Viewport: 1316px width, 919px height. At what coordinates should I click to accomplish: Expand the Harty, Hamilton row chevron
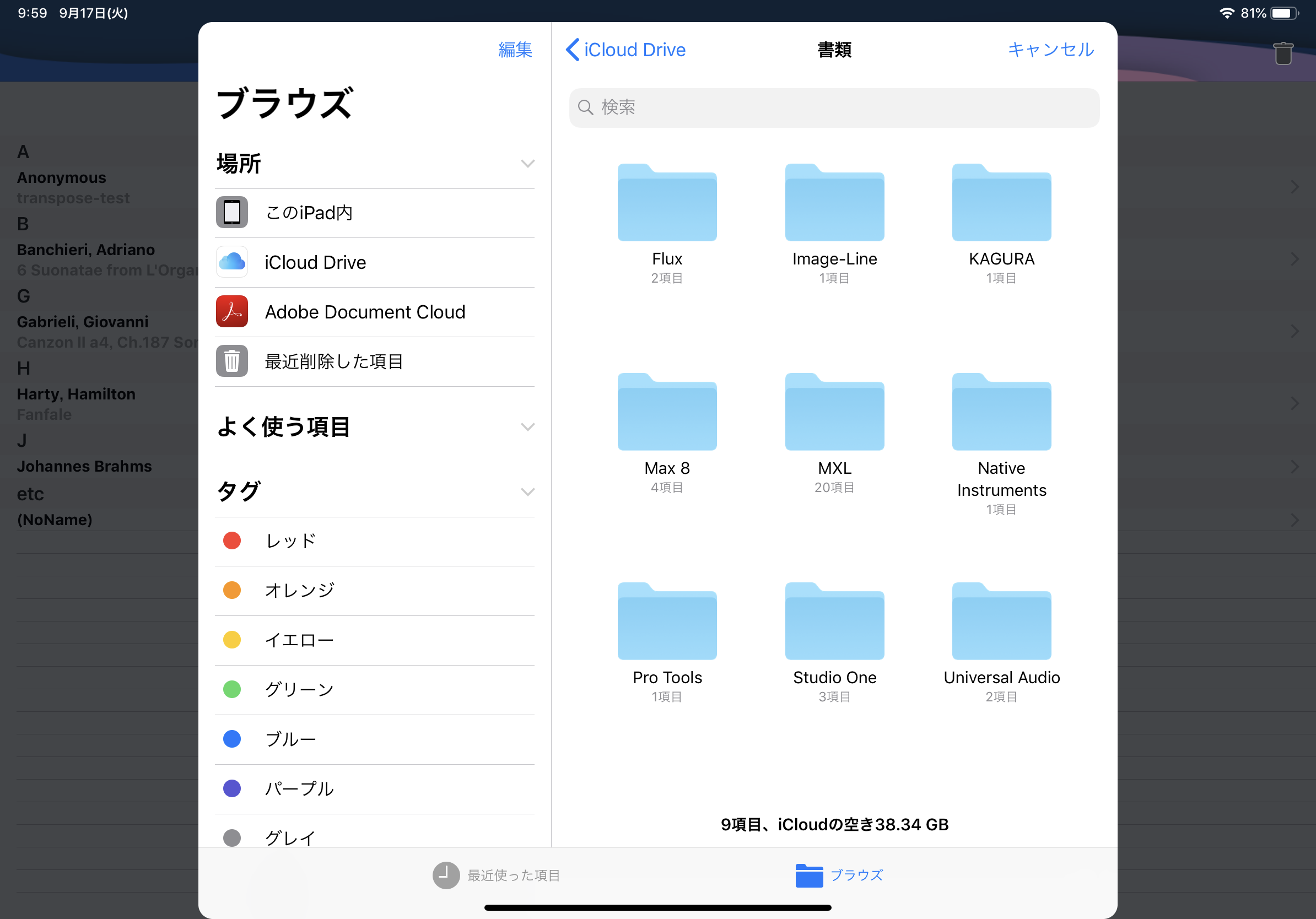(1294, 403)
